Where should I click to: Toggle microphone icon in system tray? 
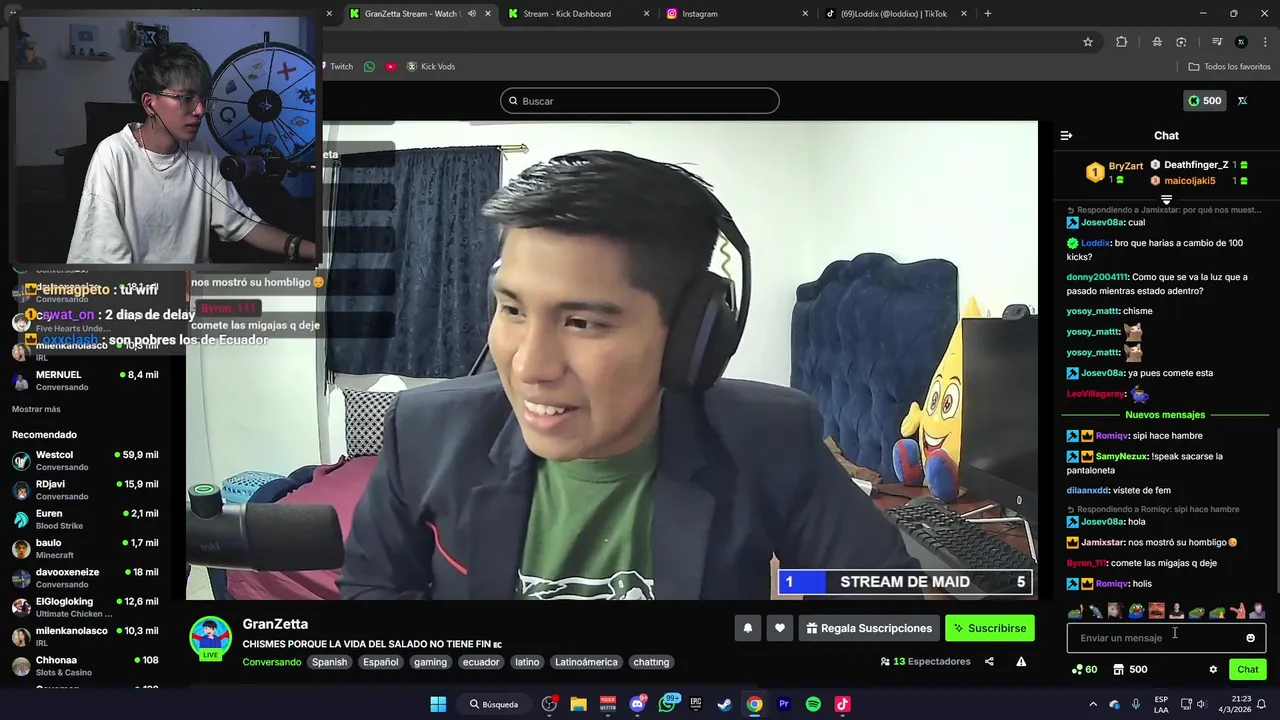1135,704
